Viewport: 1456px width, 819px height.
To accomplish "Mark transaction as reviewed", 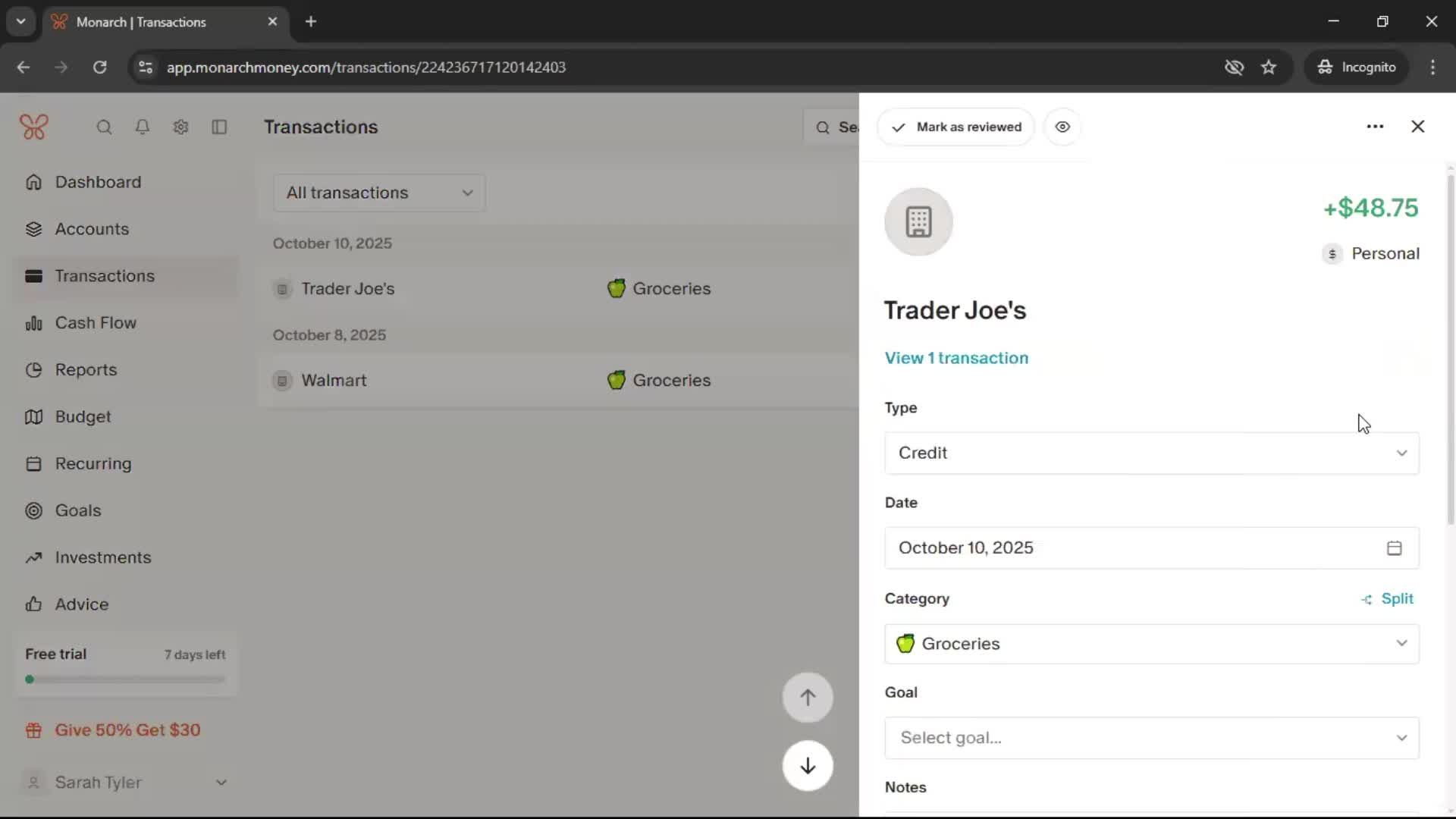I will pos(955,127).
